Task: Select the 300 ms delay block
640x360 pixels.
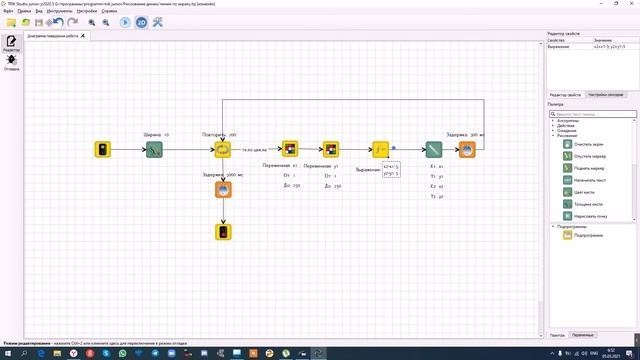Action: 467,149
